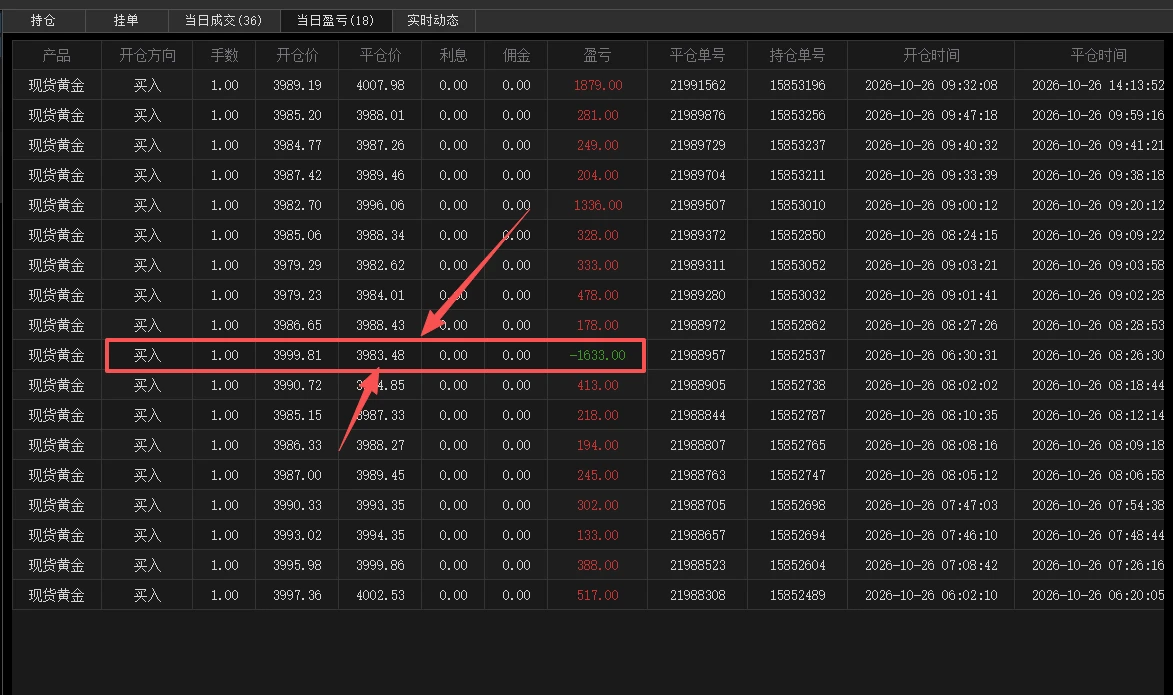Open the 挂单 tab
This screenshot has width=1173, height=695.
pyautogui.click(x=126, y=20)
